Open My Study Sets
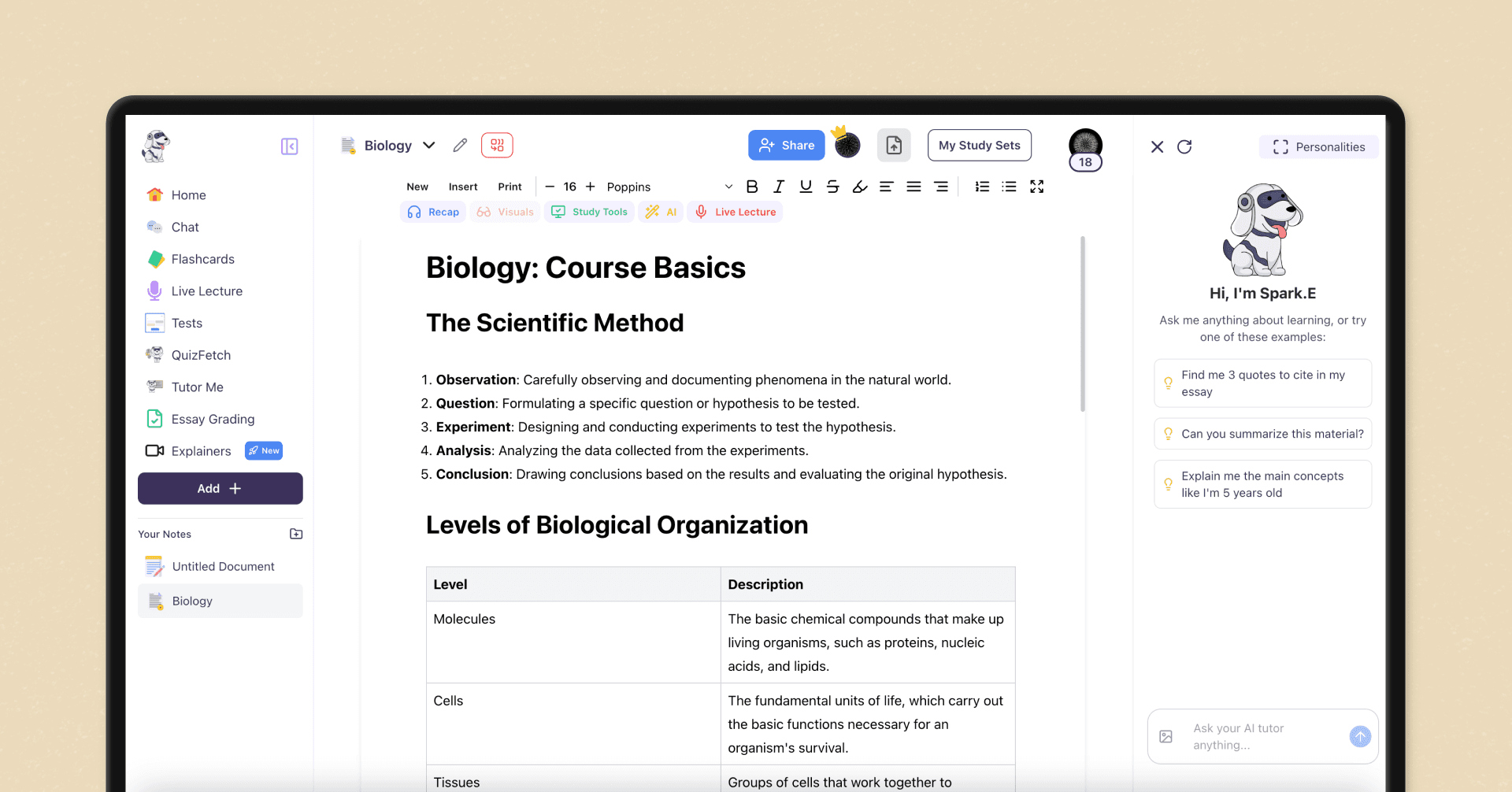The image size is (1512, 792). point(979,145)
